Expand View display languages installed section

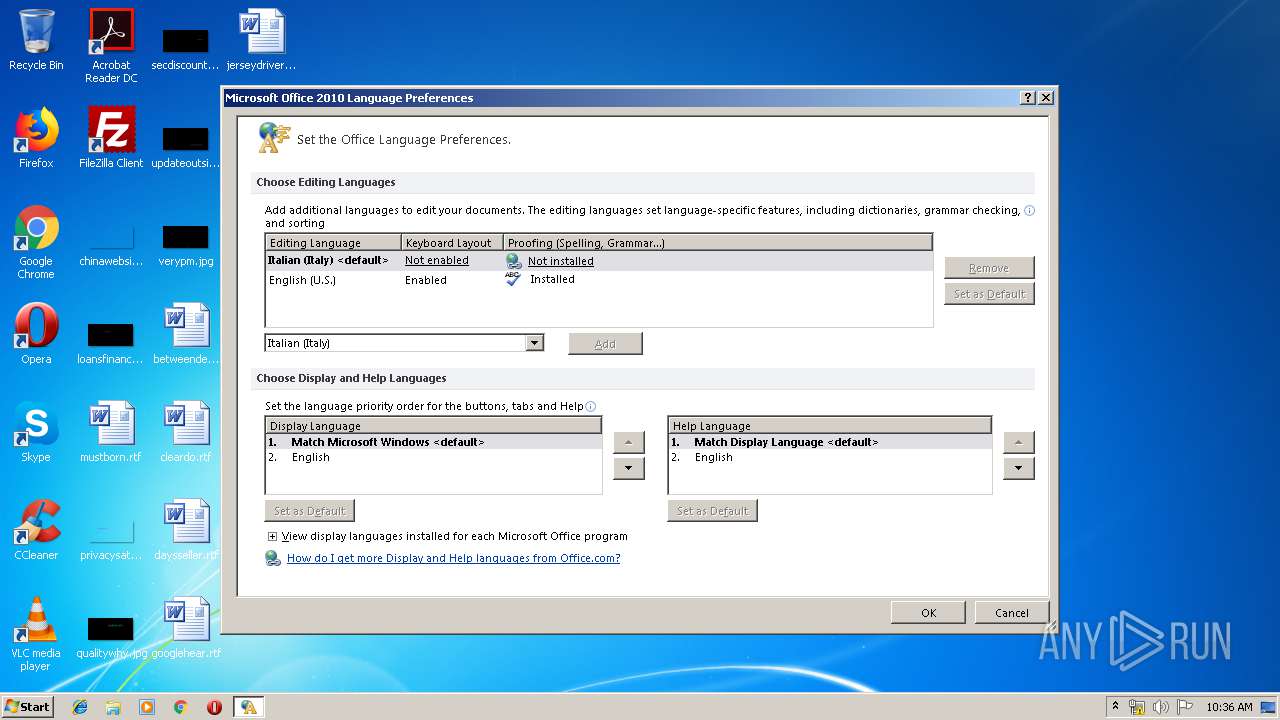[x=272, y=537]
